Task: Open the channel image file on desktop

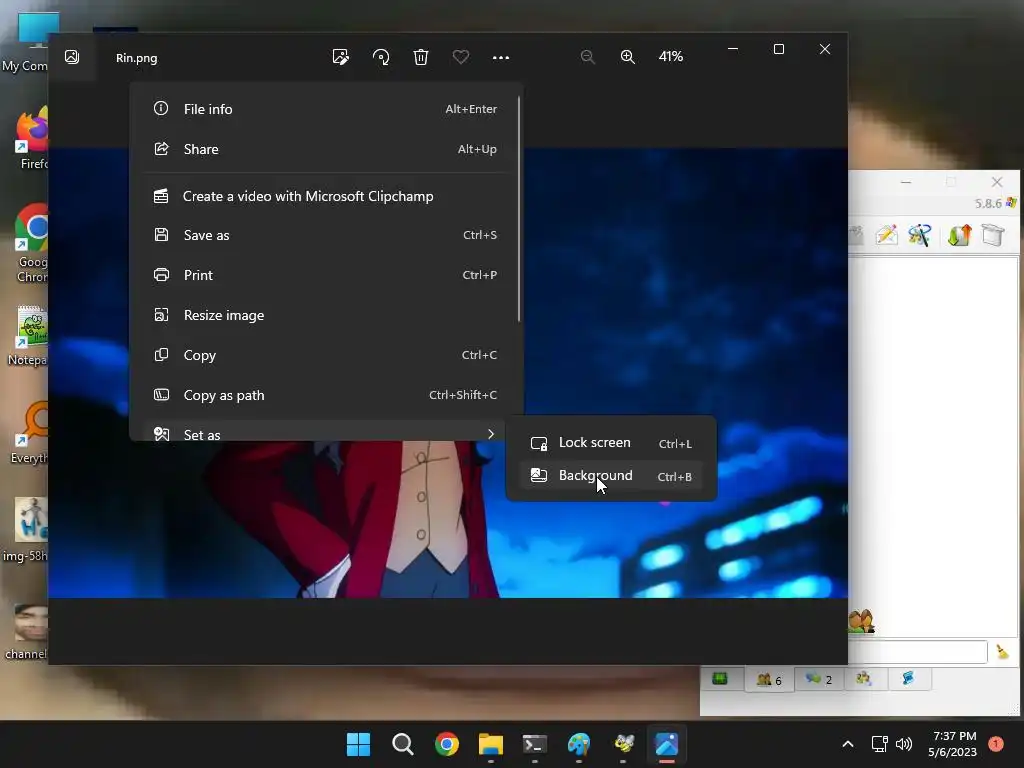Action: point(27,631)
